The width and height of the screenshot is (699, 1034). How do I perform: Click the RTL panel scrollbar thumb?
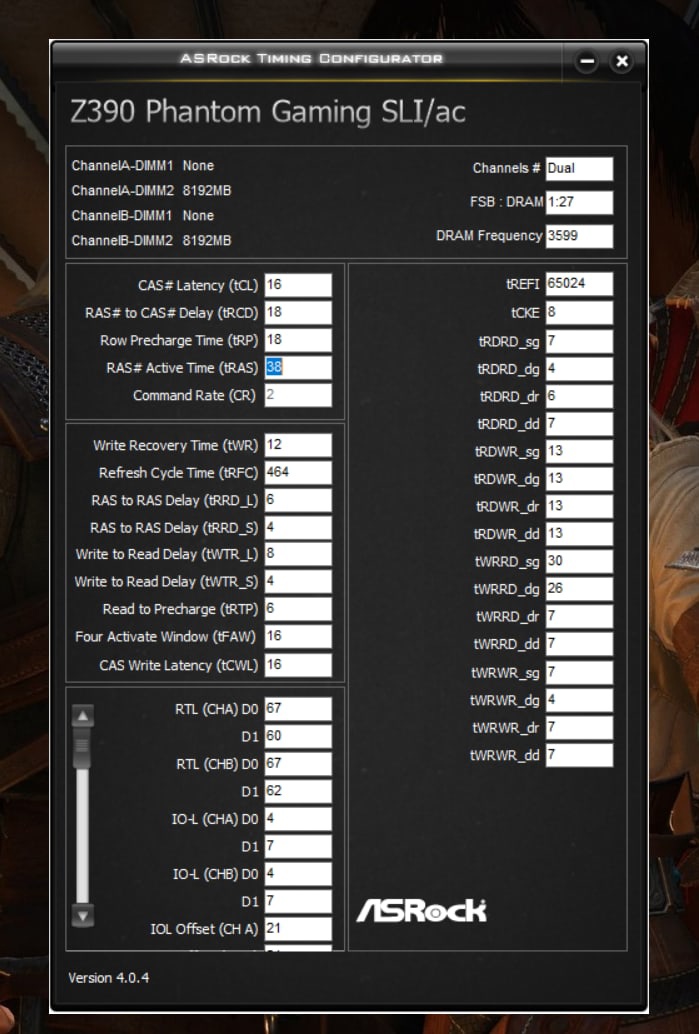pos(82,747)
